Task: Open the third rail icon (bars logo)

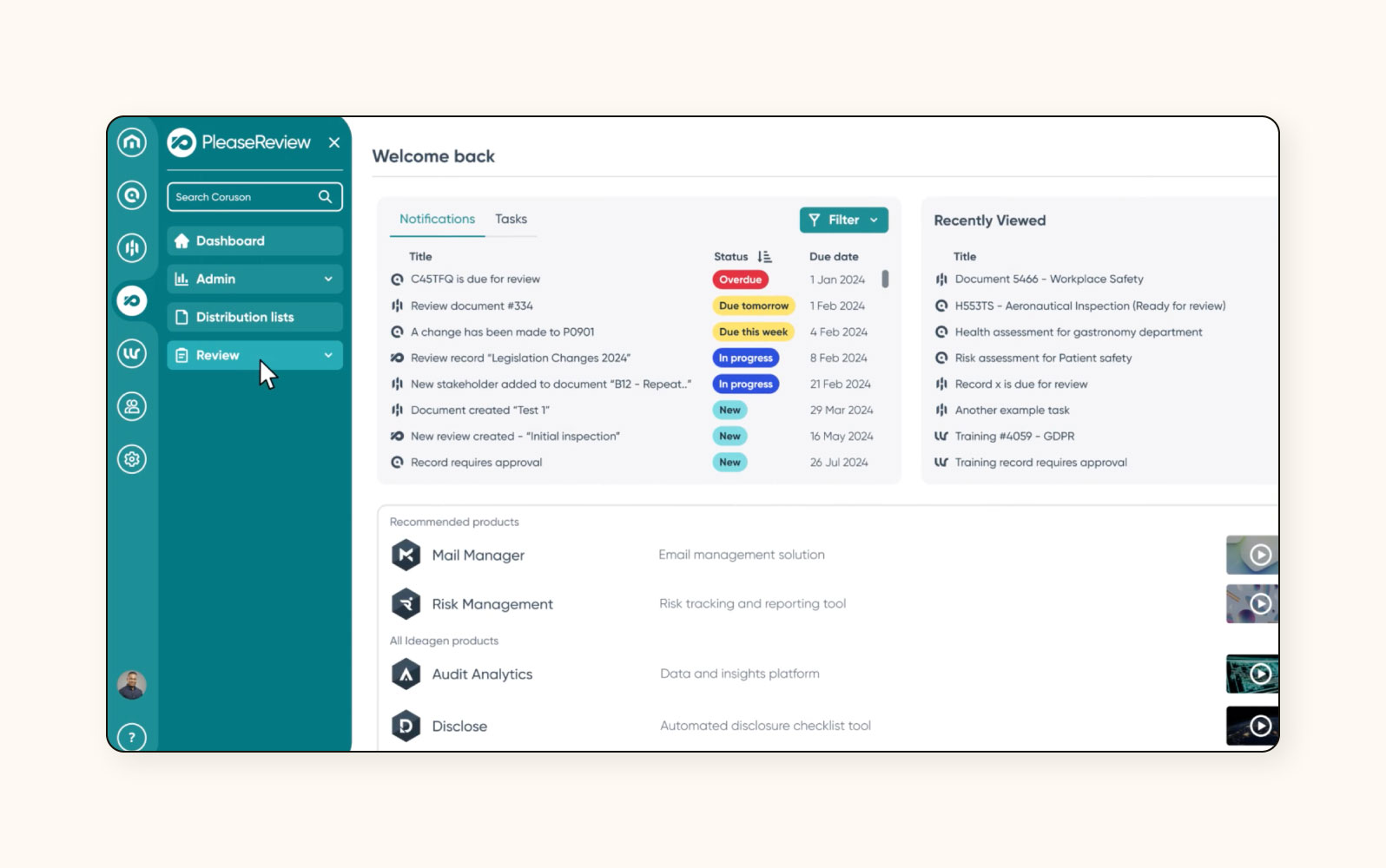Action: [132, 248]
